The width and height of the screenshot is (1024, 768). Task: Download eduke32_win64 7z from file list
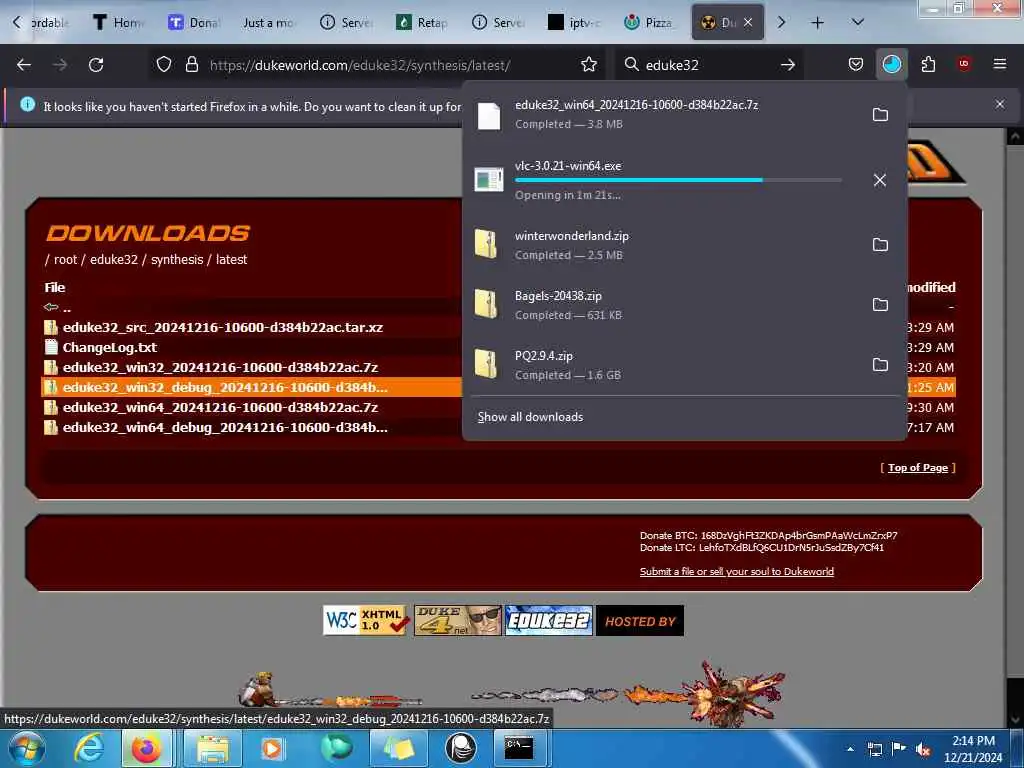pyautogui.click(x=220, y=408)
